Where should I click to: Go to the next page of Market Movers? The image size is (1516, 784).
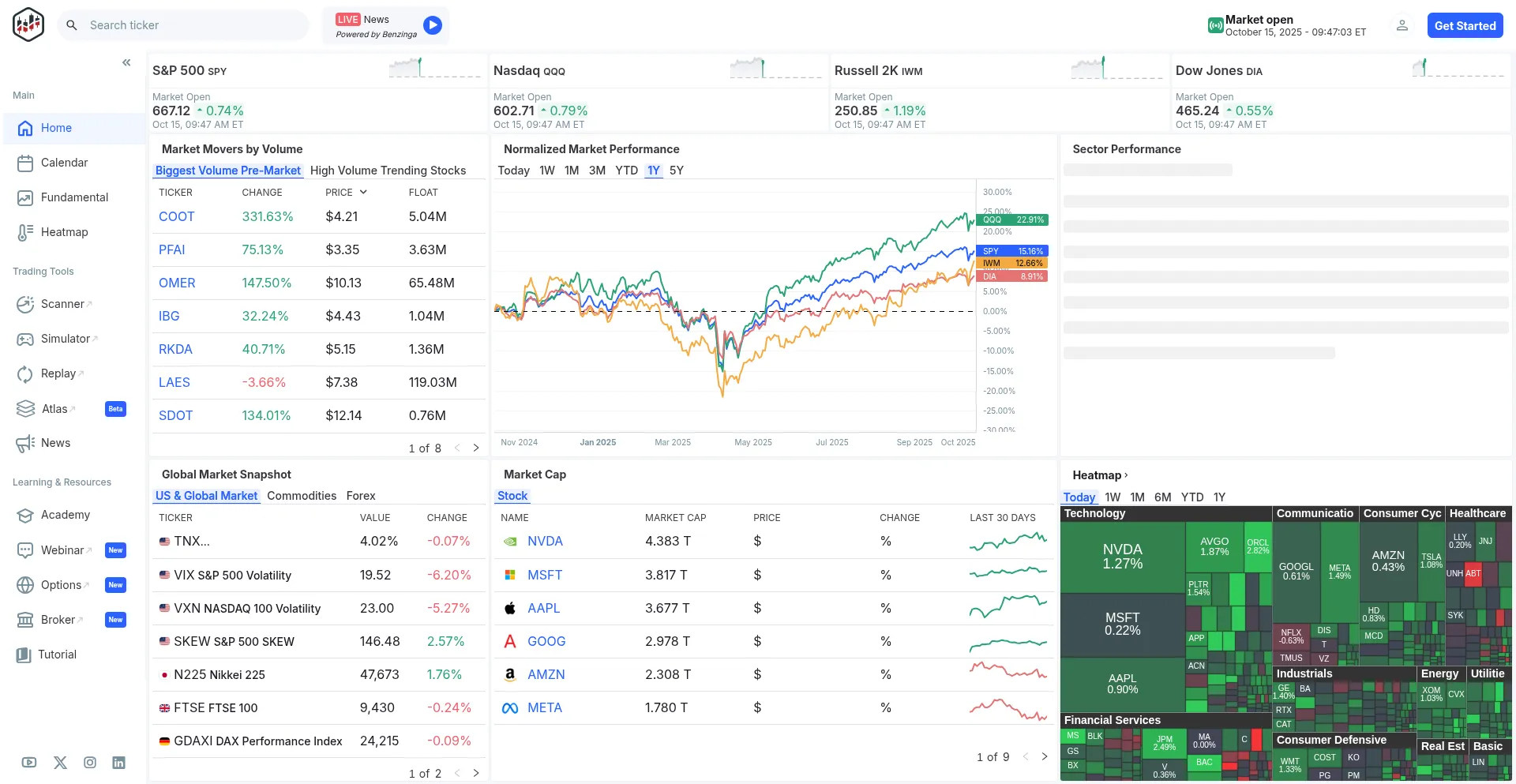click(x=476, y=448)
